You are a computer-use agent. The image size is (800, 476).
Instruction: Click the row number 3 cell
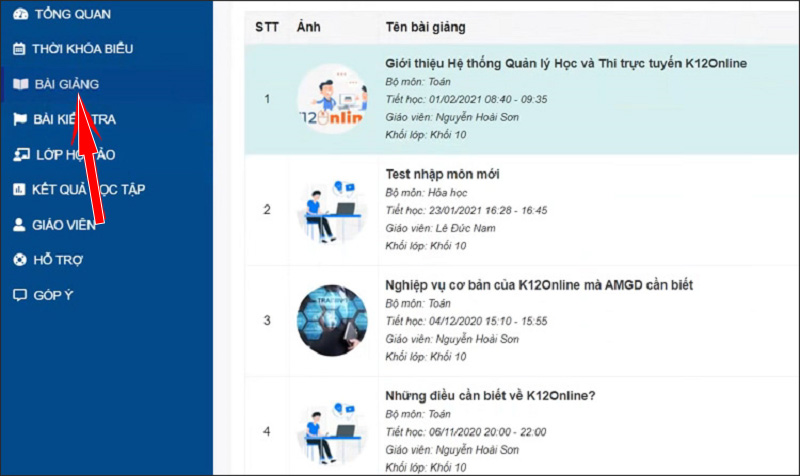267,320
